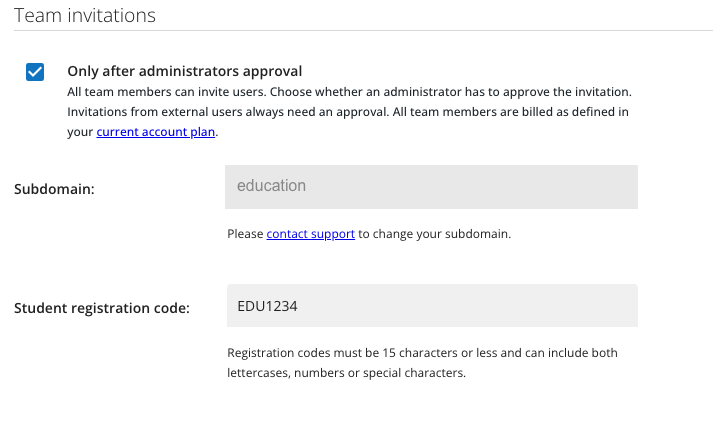Follow the contact support link

[310, 234]
